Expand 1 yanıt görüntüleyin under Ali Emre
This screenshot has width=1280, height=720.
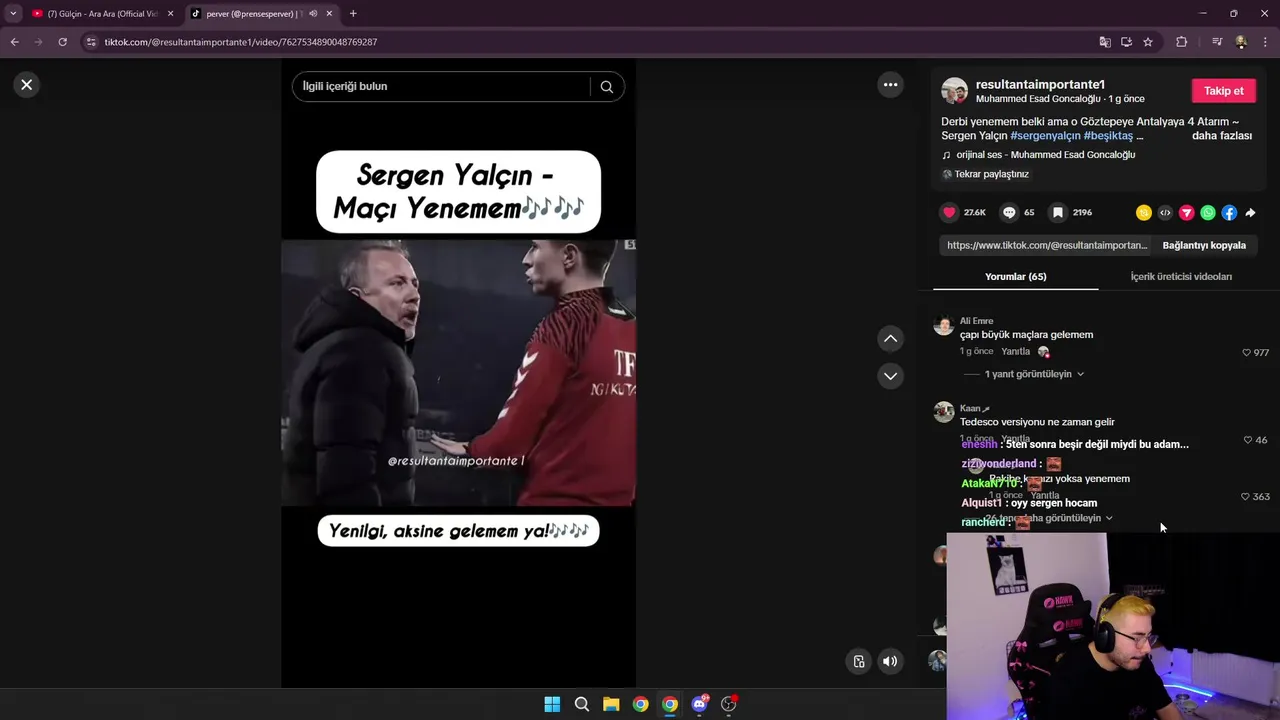1034,374
